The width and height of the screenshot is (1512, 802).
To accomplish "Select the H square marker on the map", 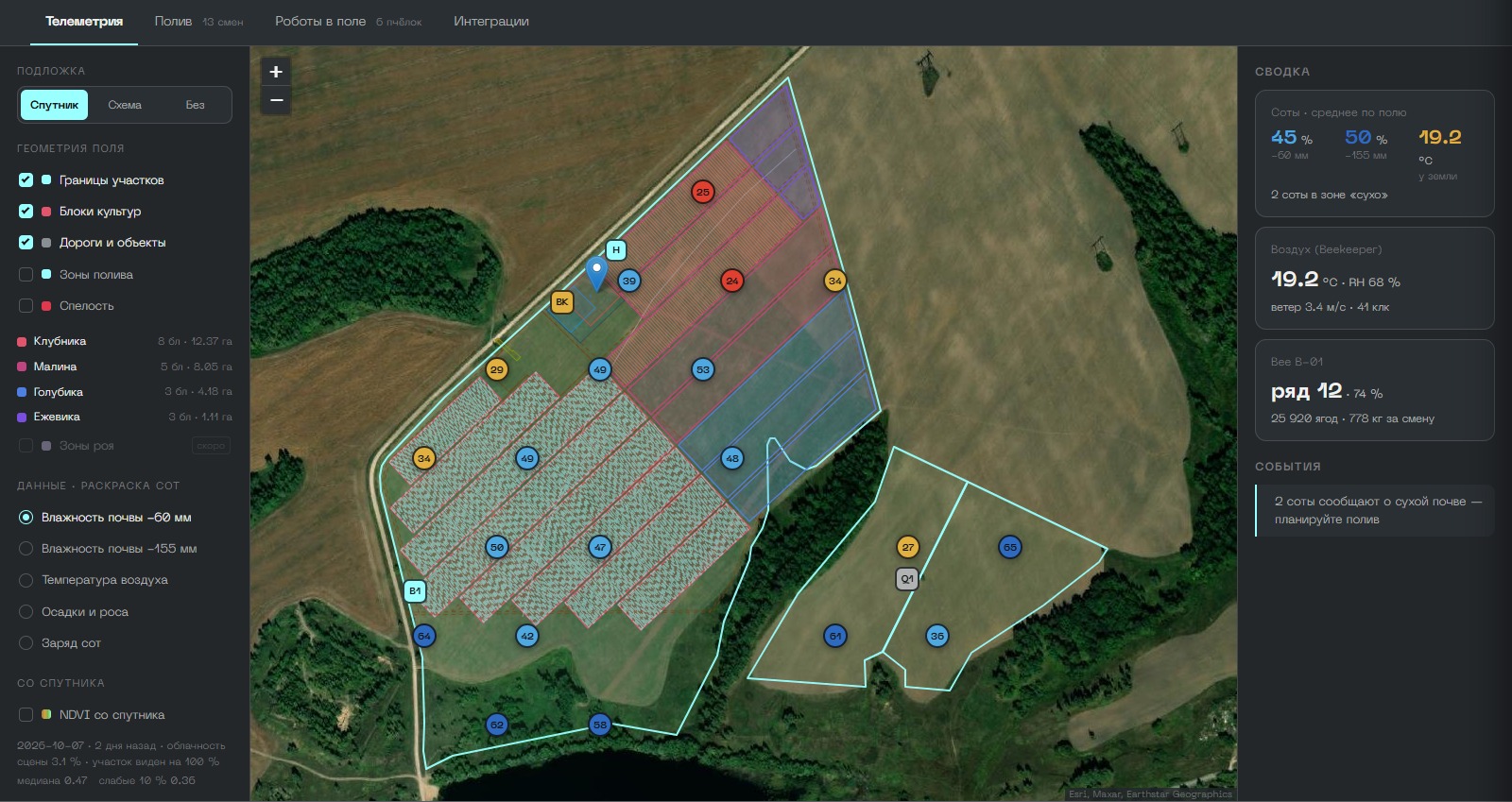I will [616, 250].
